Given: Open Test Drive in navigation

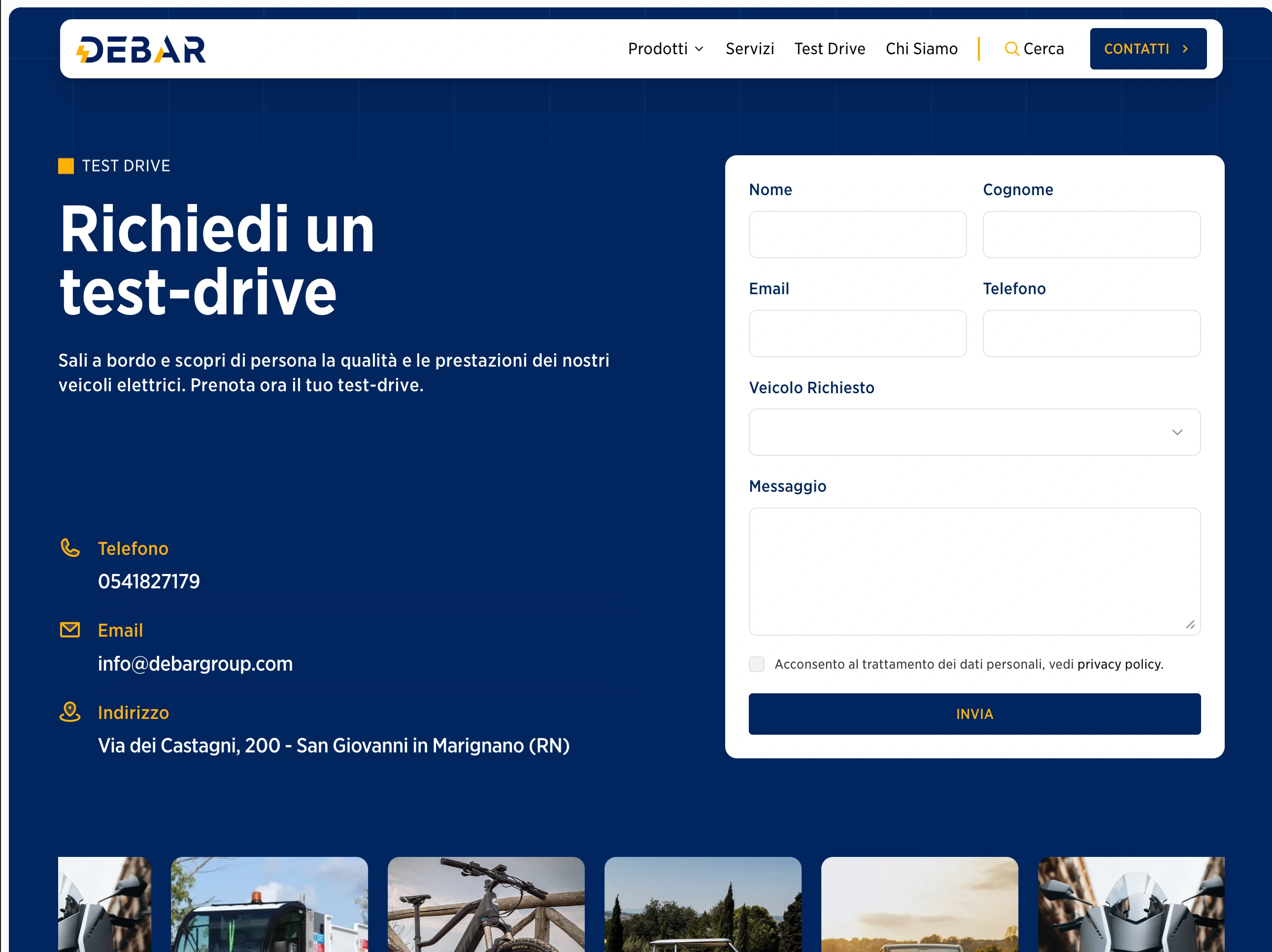Looking at the screenshot, I should (829, 49).
